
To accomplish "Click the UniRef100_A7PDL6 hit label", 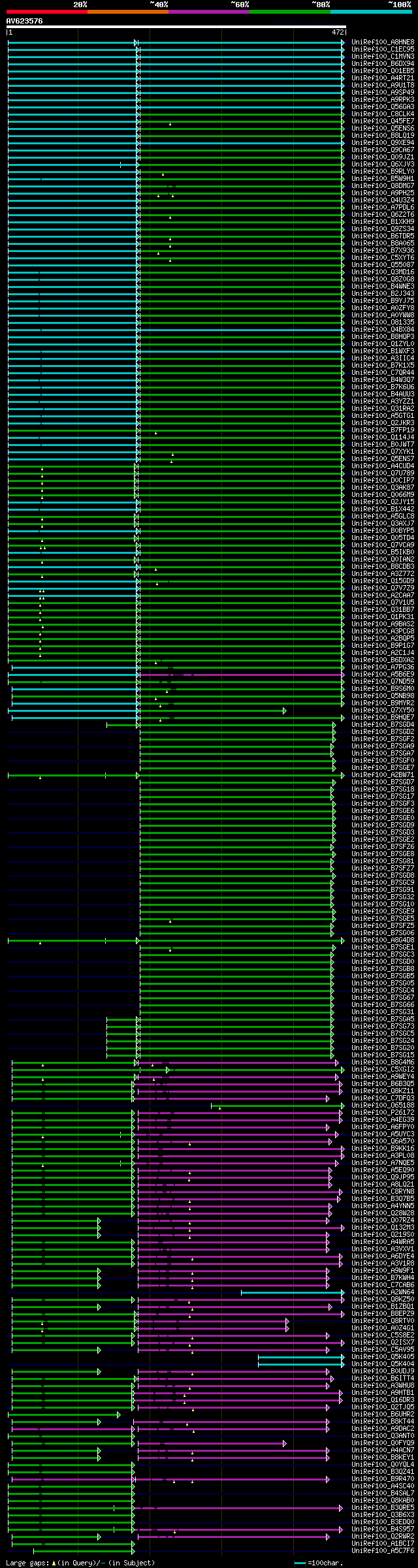I will [383, 207].
